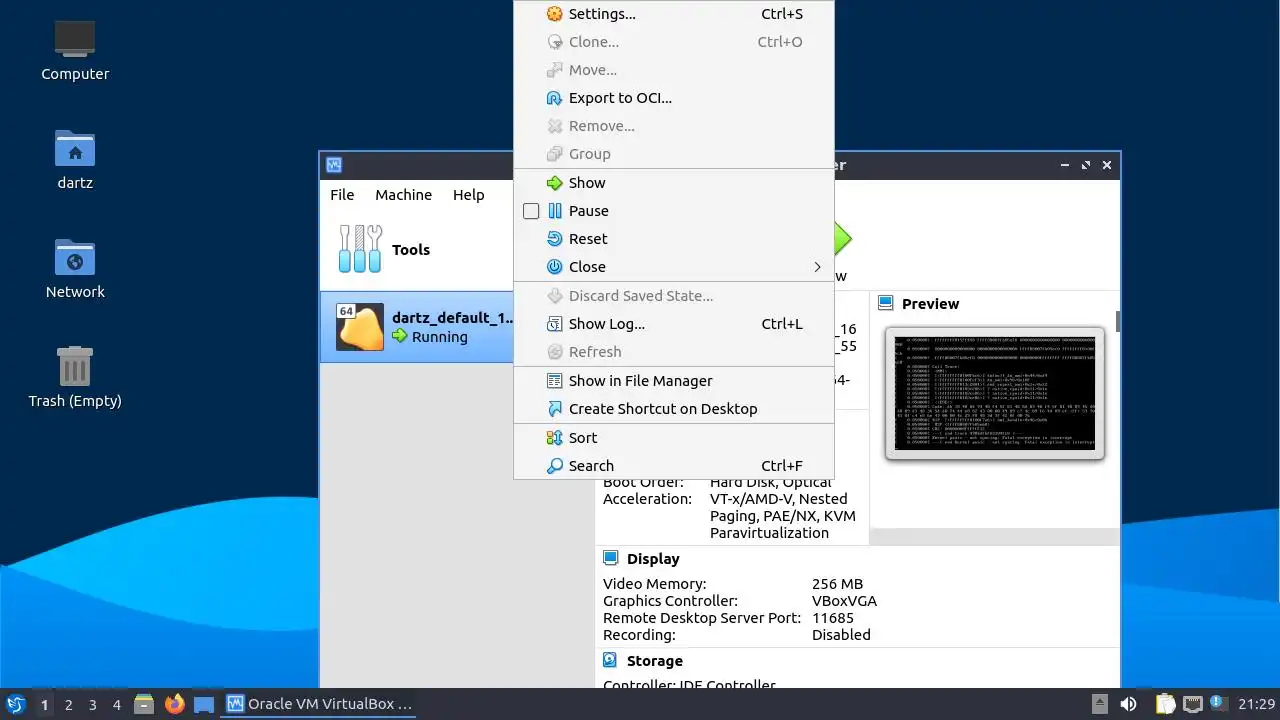
Task: Click the VM preview thumbnail
Action: click(995, 393)
